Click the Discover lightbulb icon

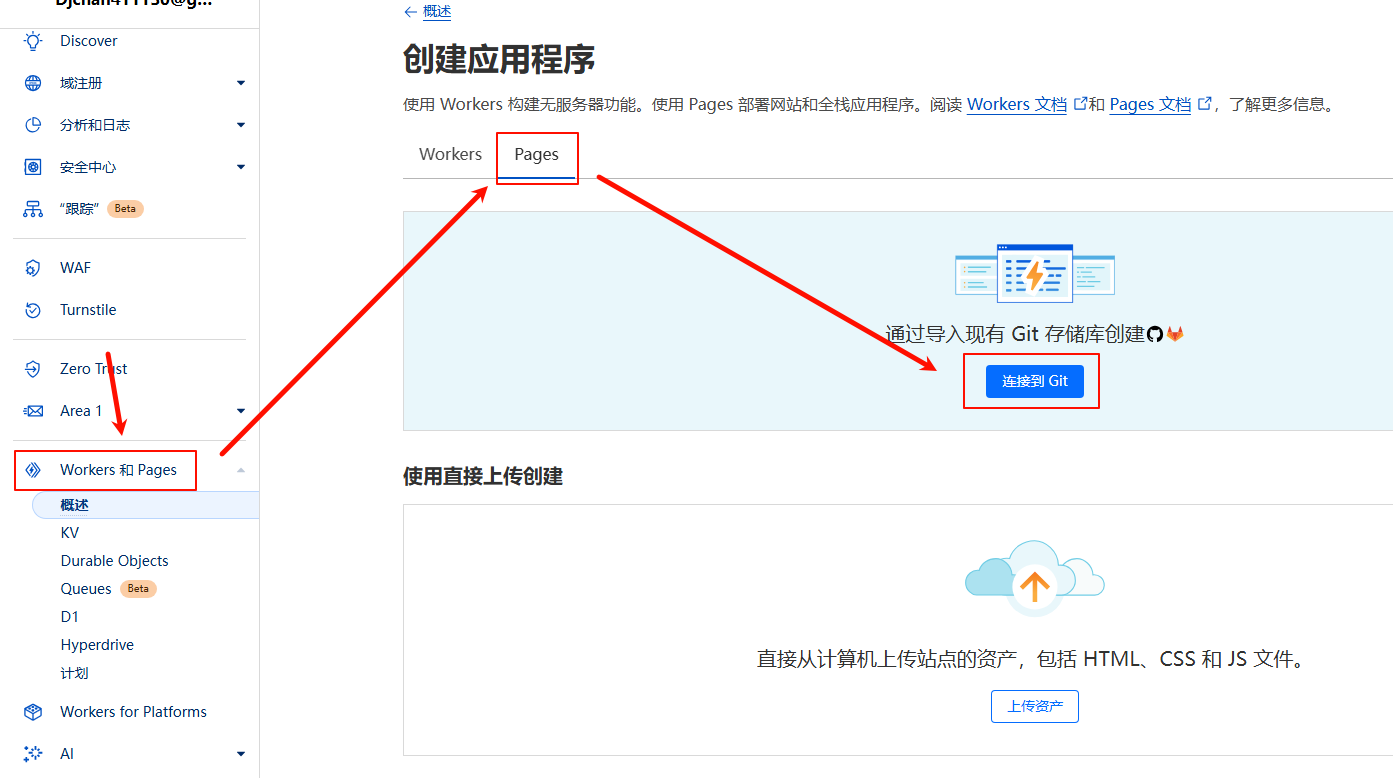click(33, 41)
